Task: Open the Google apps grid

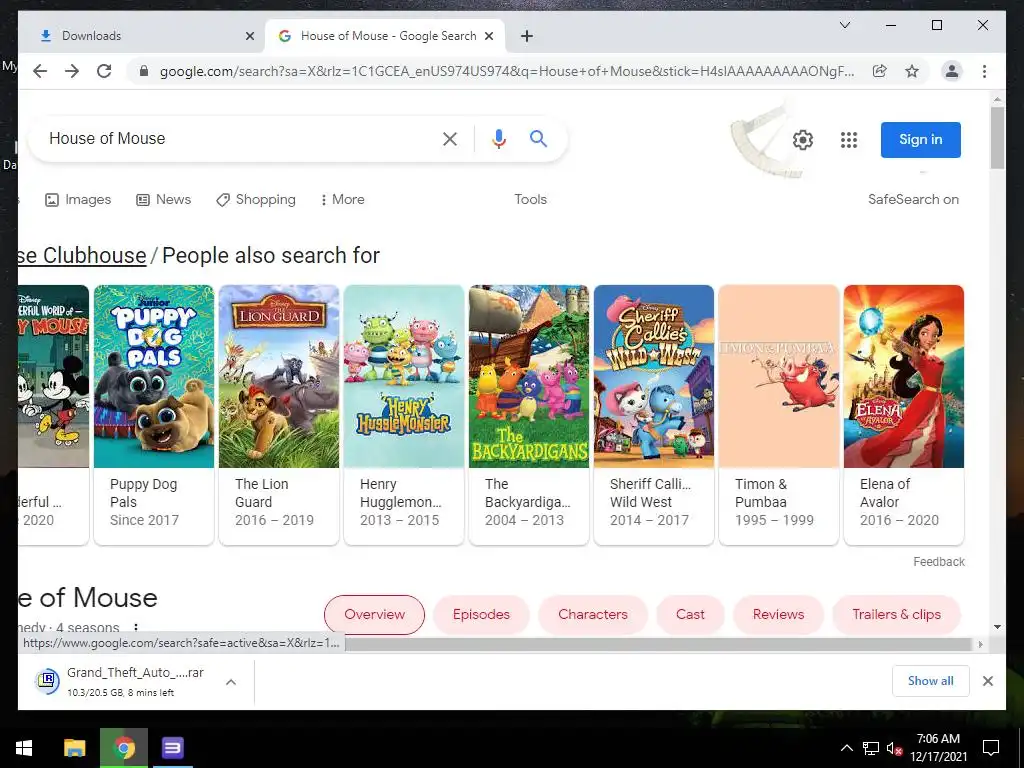Action: (x=848, y=140)
